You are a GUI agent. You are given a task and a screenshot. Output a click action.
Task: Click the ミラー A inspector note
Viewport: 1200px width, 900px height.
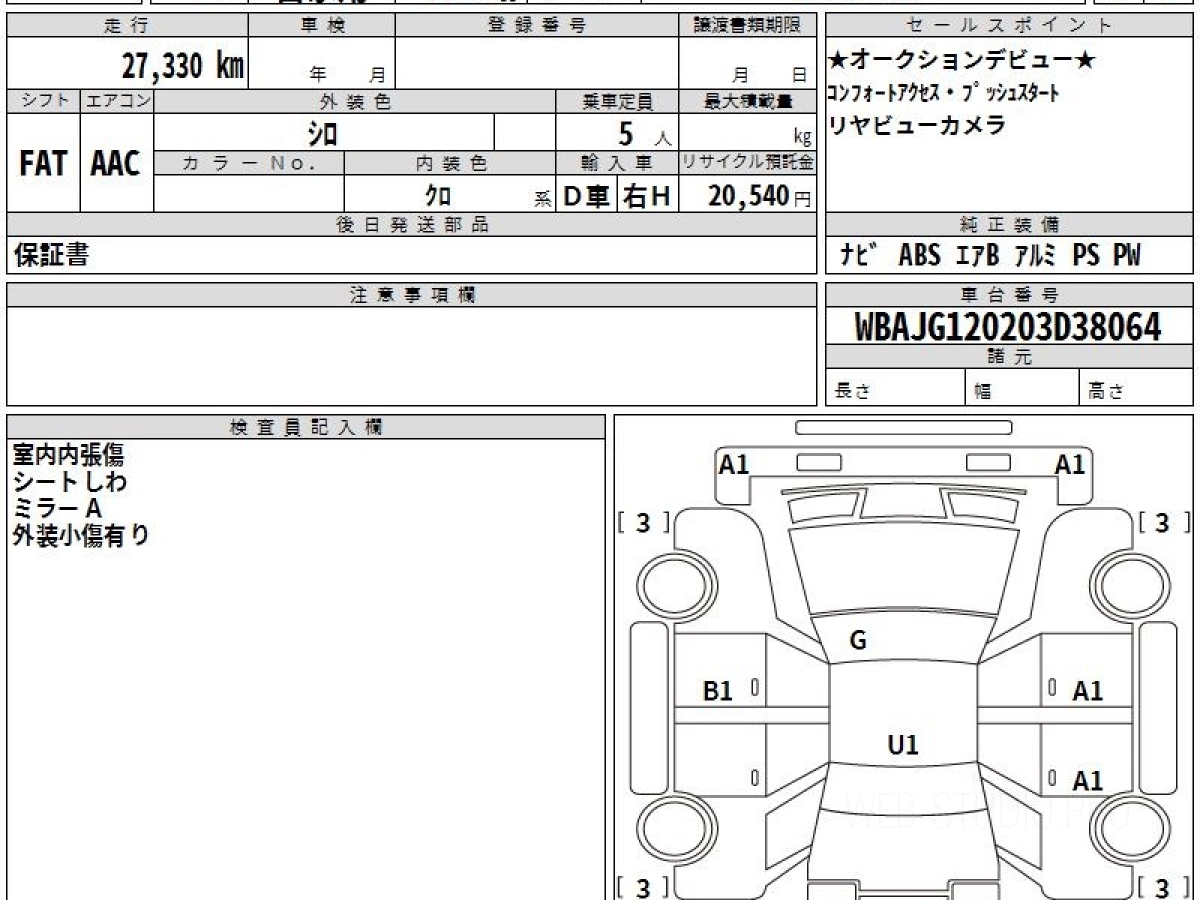point(57,509)
